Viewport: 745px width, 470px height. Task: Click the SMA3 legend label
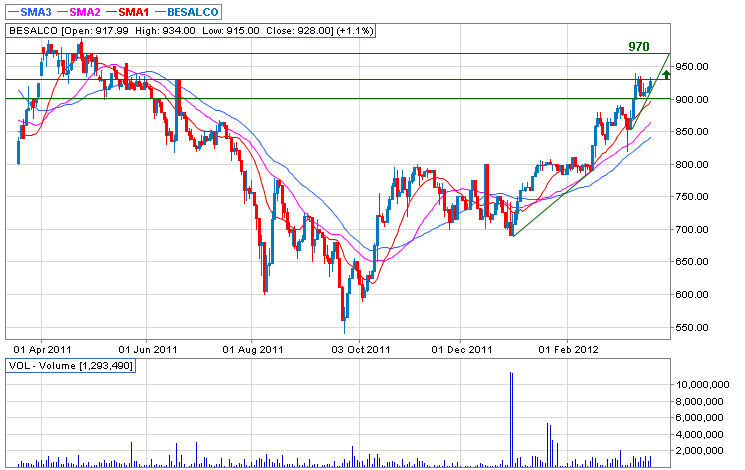(36, 12)
